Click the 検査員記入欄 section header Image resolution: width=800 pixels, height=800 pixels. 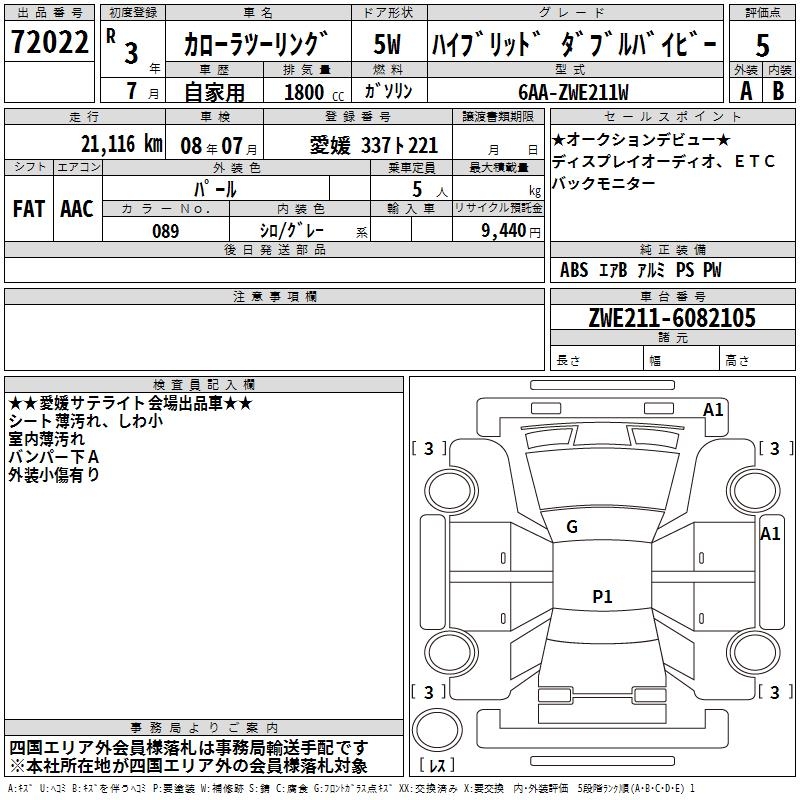click(204, 385)
